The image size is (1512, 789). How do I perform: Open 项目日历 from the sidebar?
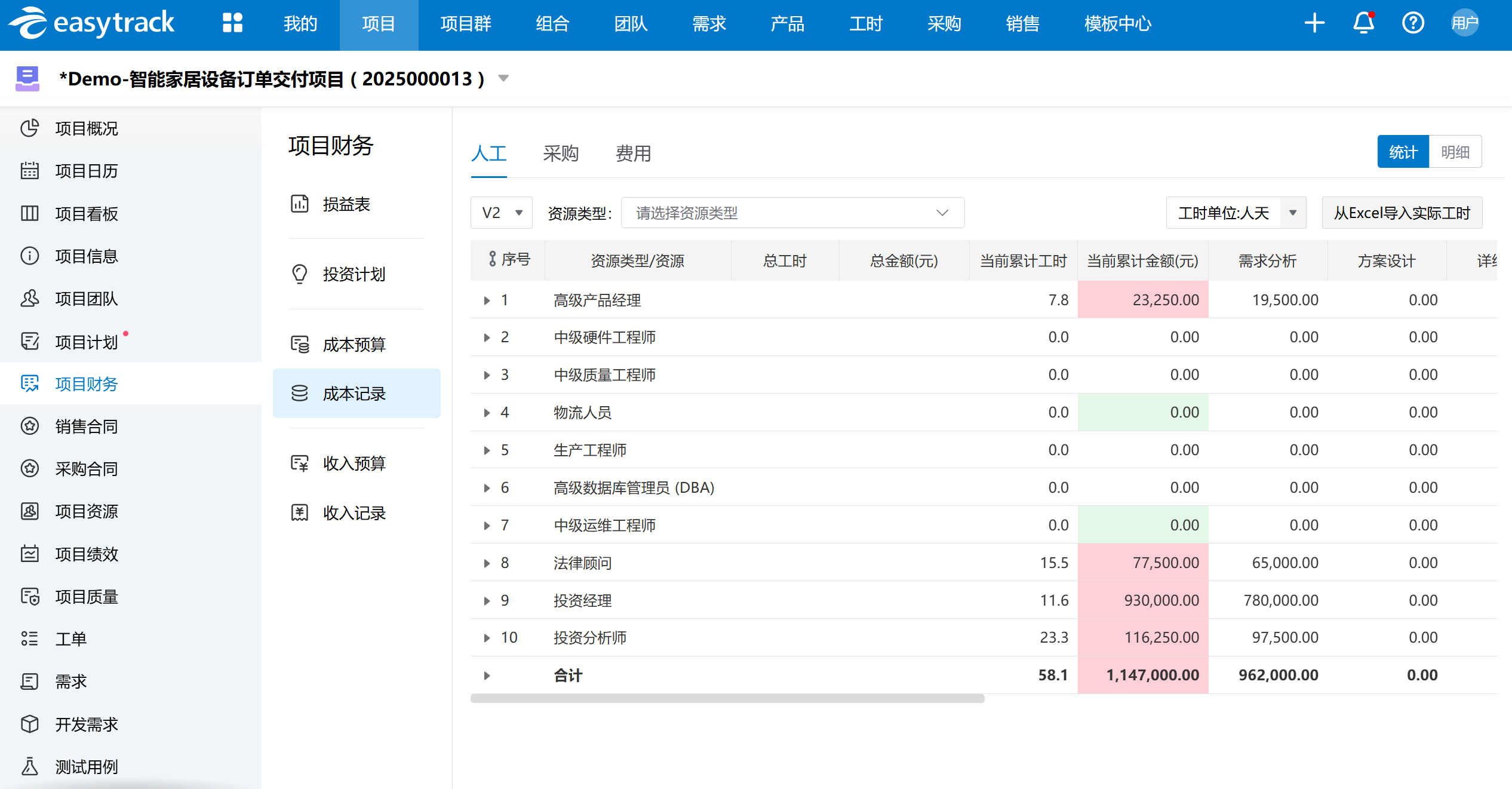(86, 171)
